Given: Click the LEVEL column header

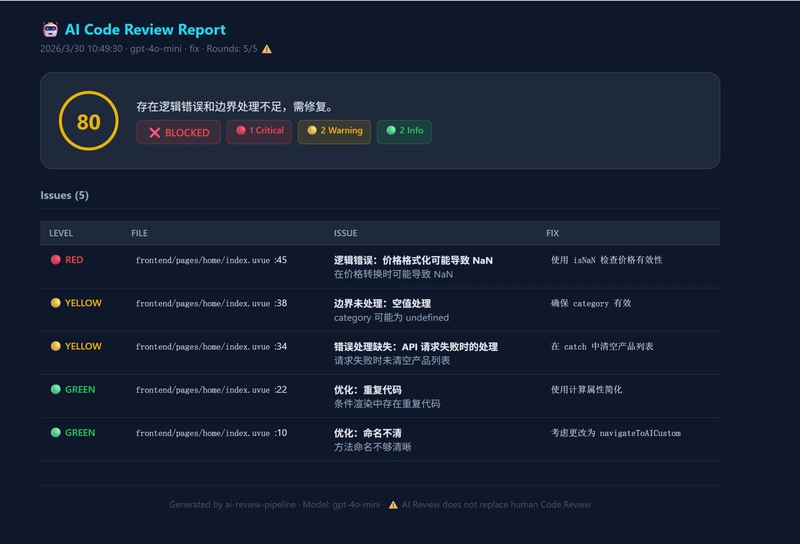Looking at the screenshot, I should tap(61, 233).
